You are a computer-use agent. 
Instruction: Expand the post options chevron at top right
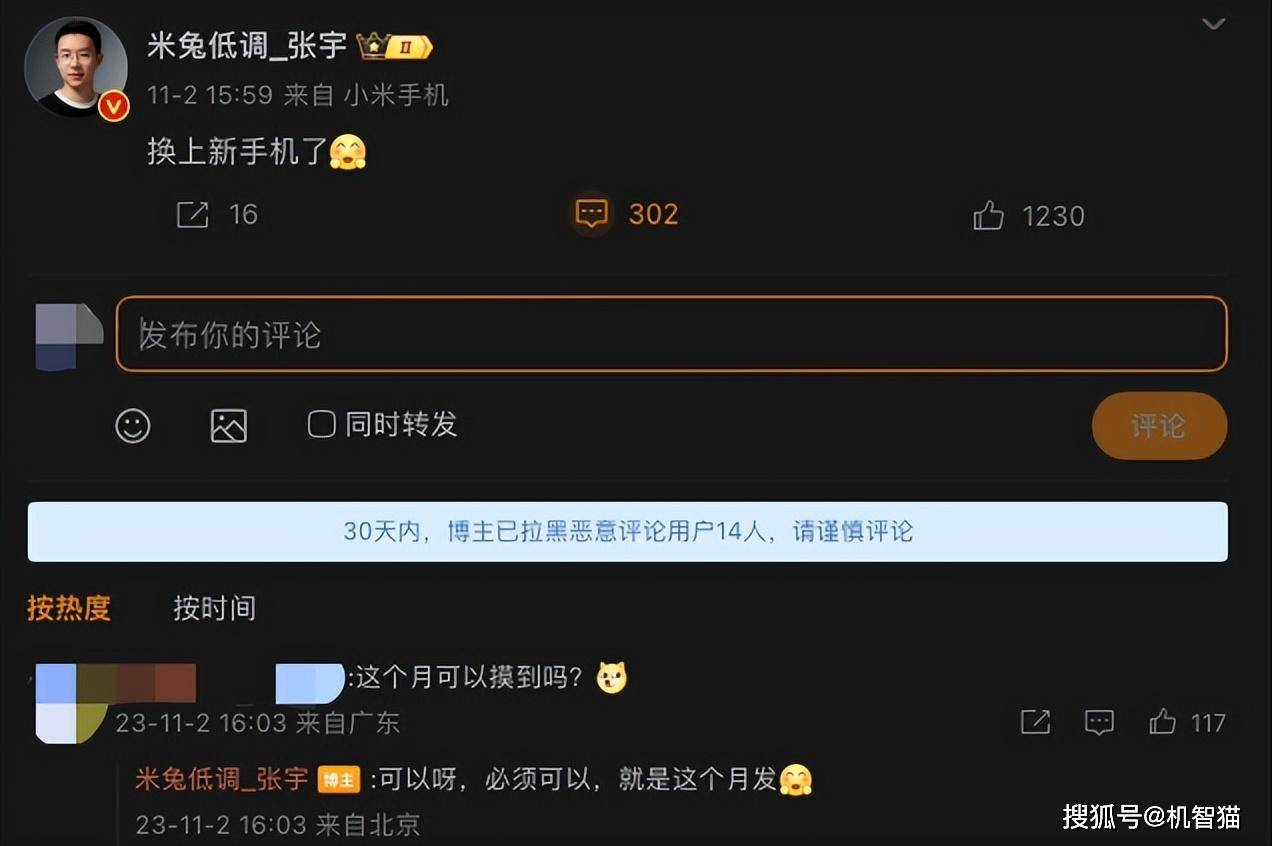pyautogui.click(x=1213, y=24)
